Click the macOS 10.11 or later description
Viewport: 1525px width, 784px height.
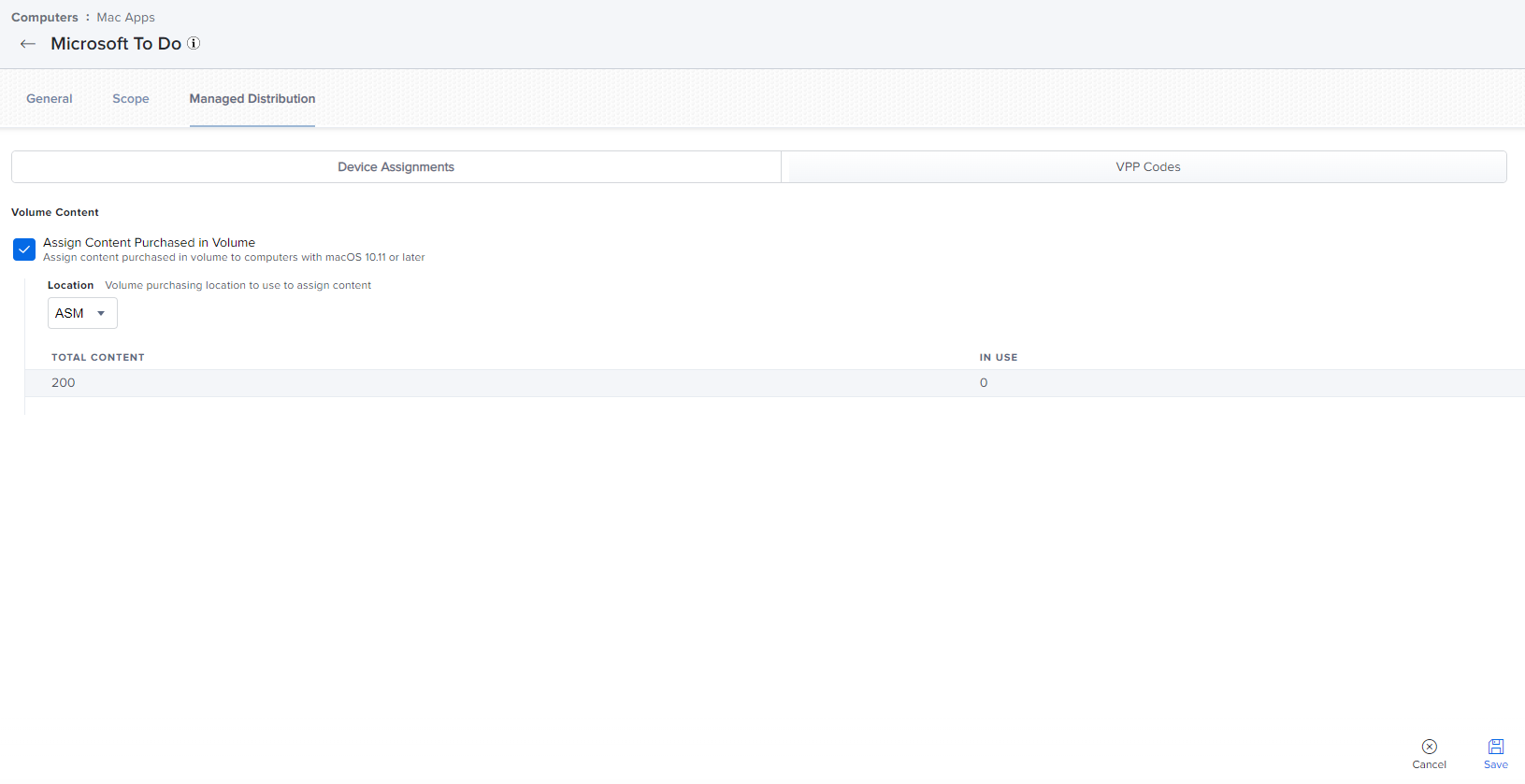(234, 257)
